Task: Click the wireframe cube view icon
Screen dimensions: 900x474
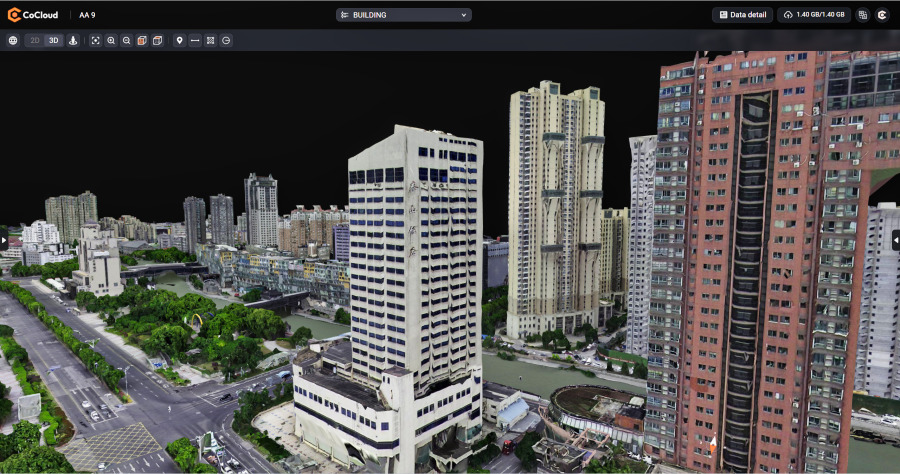Action: pyautogui.click(x=157, y=40)
